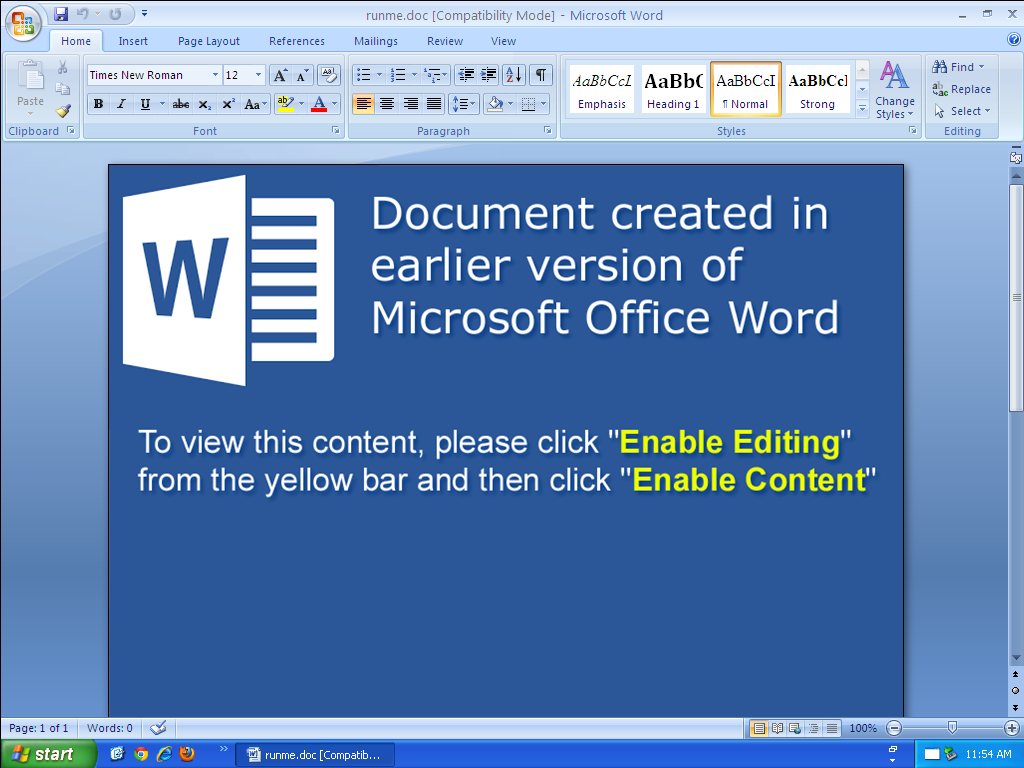Toggle Strikethrough formatting
This screenshot has width=1024, height=768.
click(181, 104)
